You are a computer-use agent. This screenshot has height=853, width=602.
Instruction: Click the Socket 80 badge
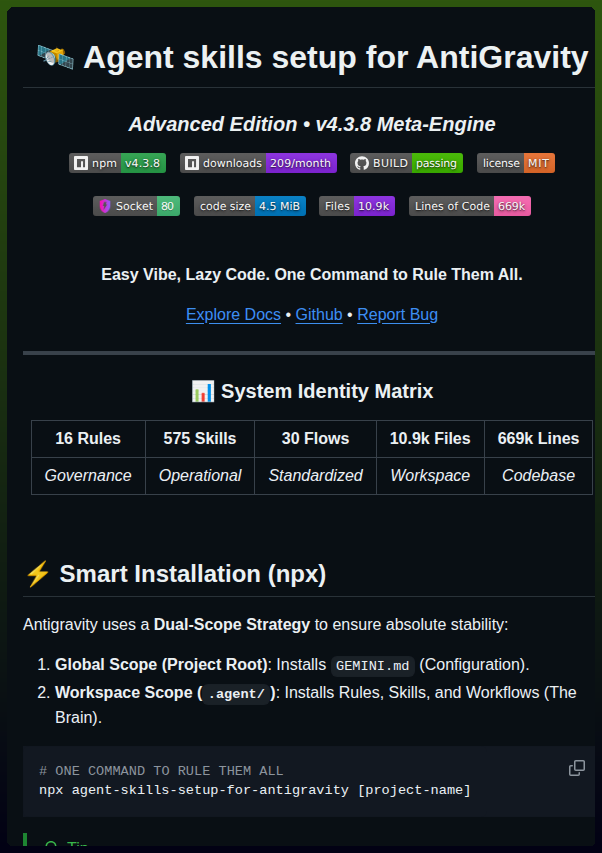136,206
